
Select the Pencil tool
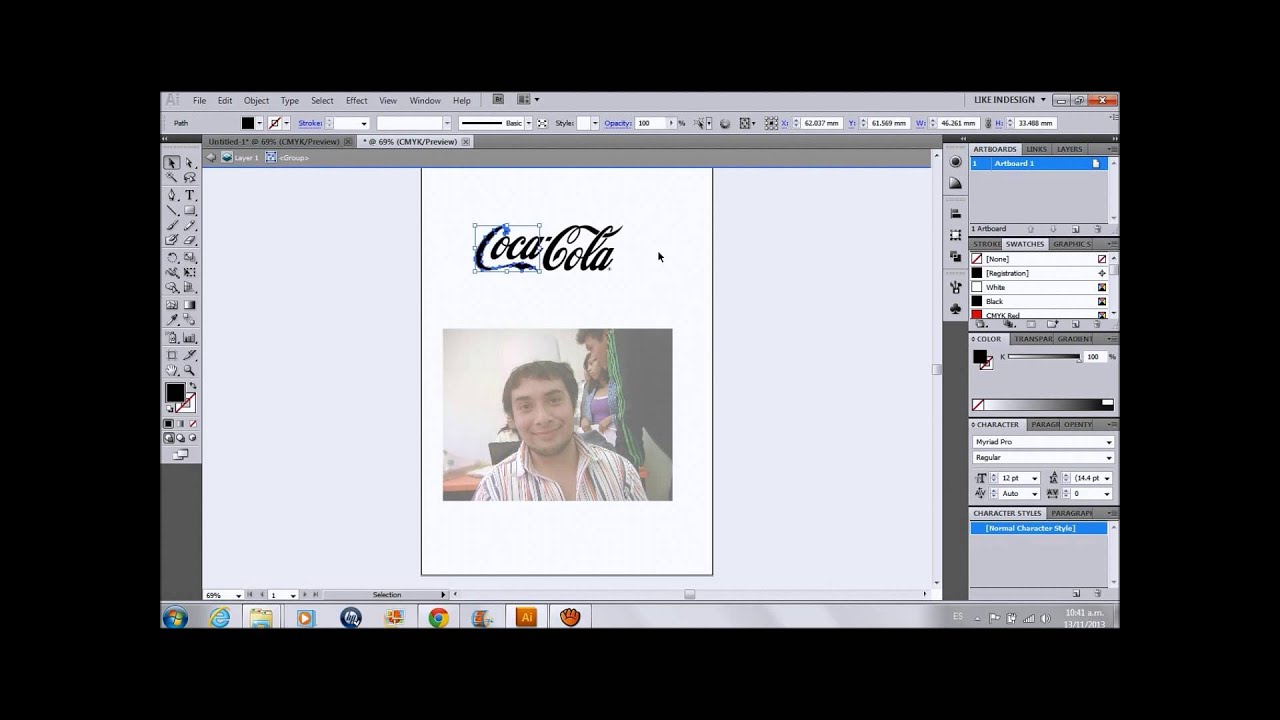pos(189,225)
